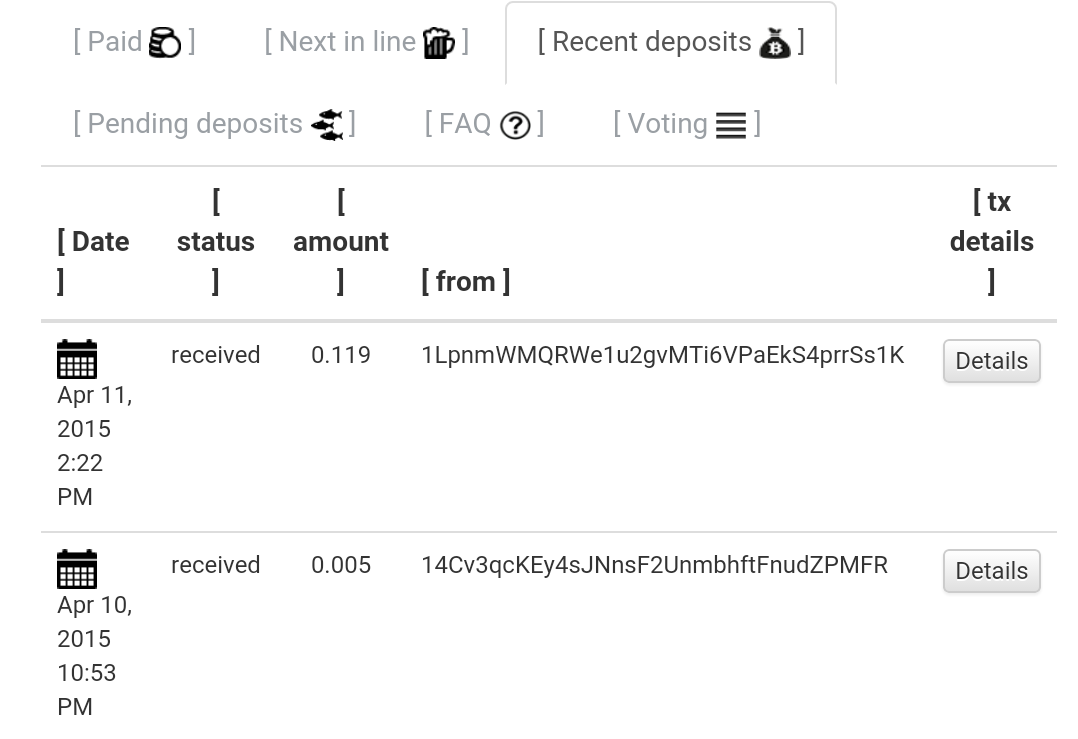
Task: Click the list lines Voting icon
Action: pos(731,125)
